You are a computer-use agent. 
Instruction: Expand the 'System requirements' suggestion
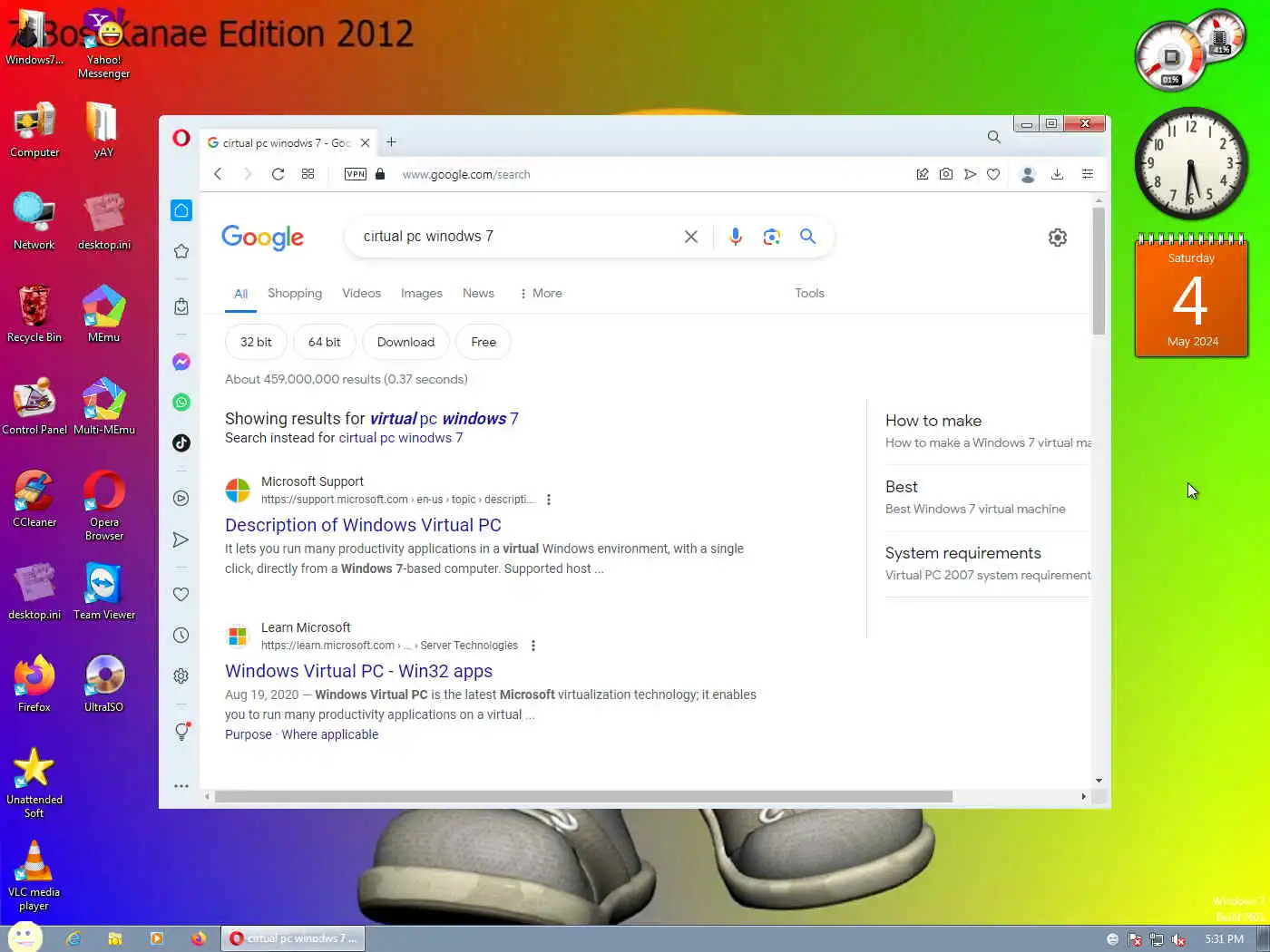coord(987,563)
